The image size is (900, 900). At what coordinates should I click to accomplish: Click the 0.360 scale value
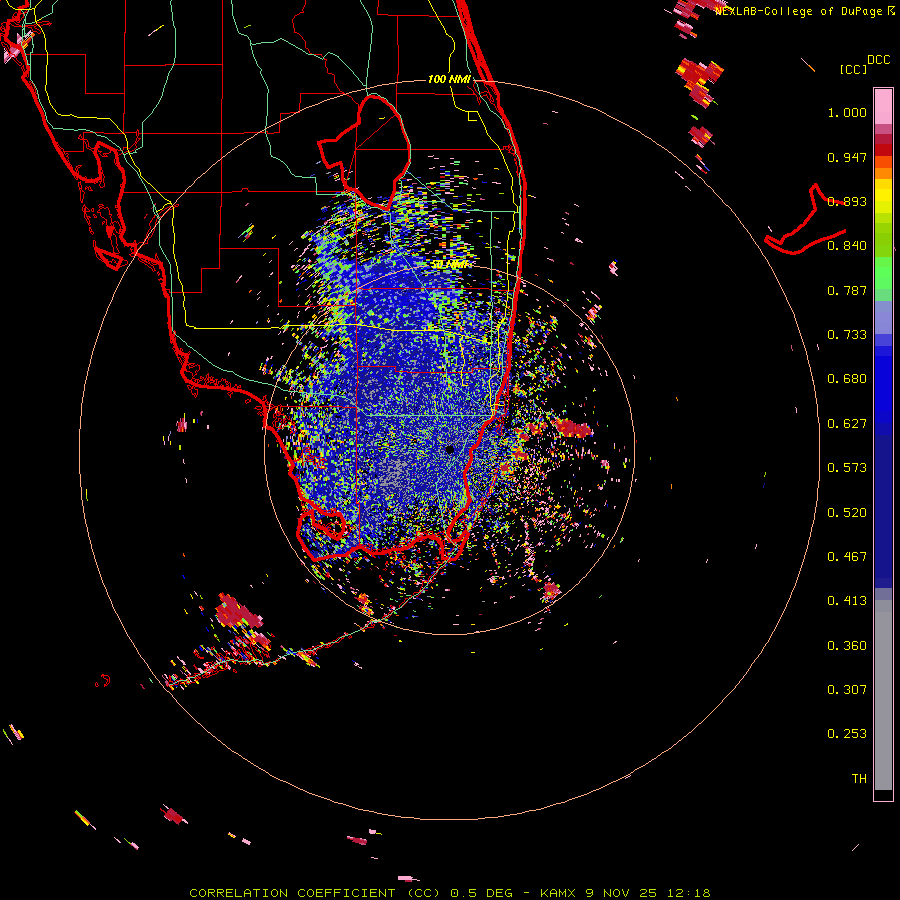847,646
